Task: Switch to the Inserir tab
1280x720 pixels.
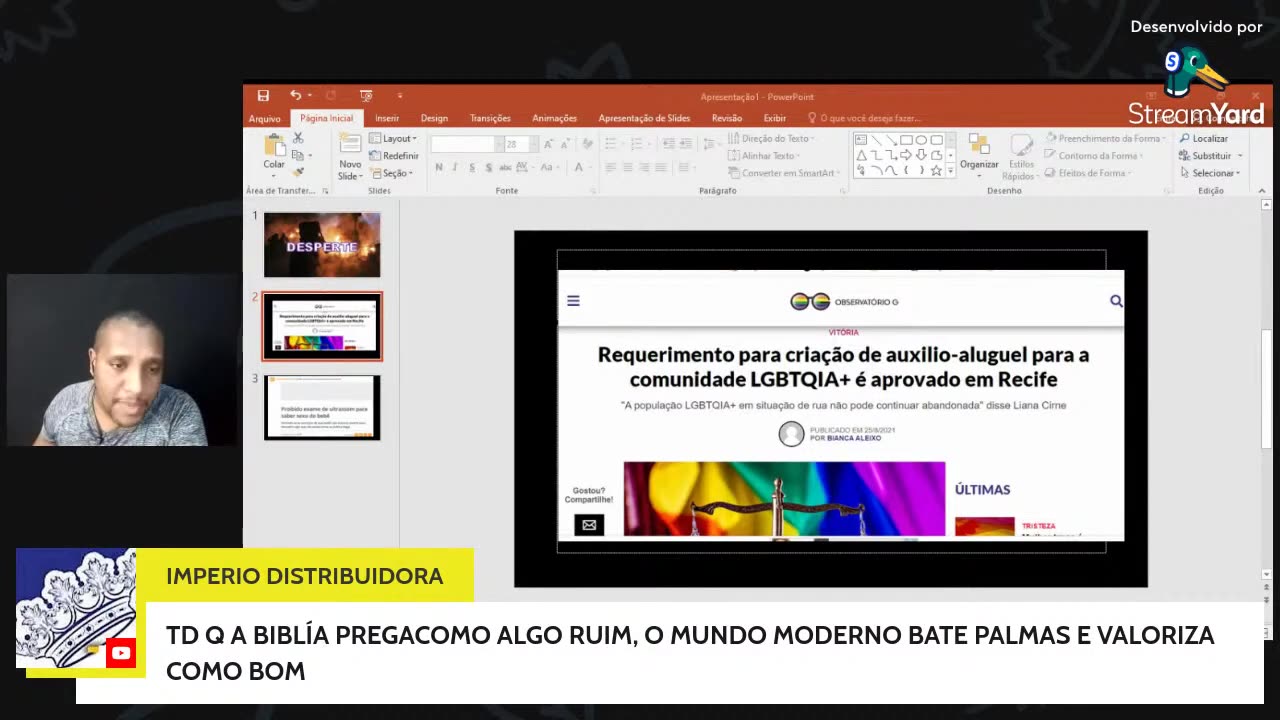Action: coord(387,118)
